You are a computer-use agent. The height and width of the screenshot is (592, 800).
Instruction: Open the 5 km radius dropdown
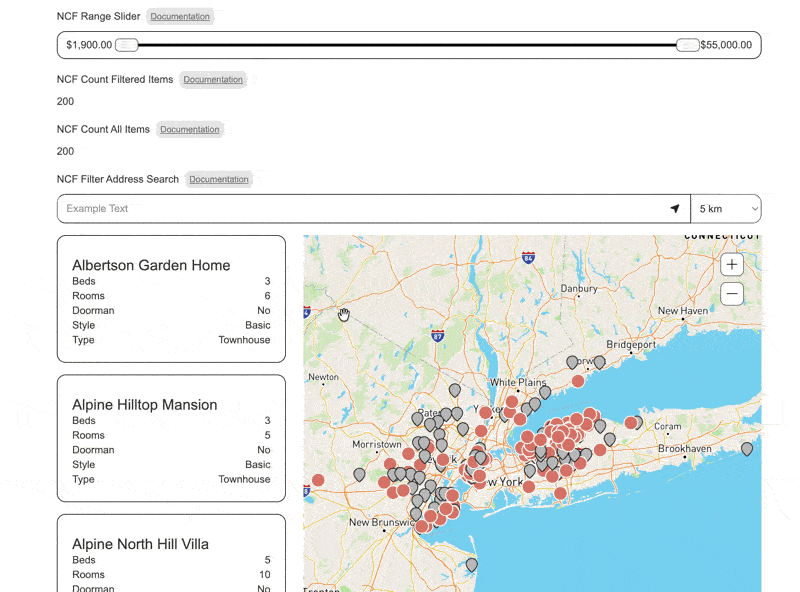[x=726, y=209]
